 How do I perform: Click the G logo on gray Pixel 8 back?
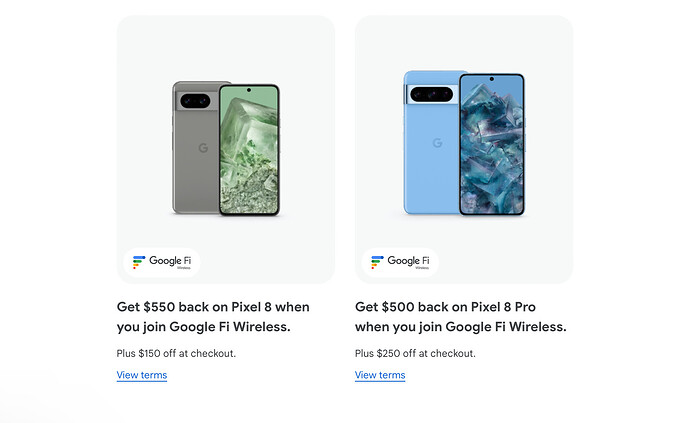(203, 148)
